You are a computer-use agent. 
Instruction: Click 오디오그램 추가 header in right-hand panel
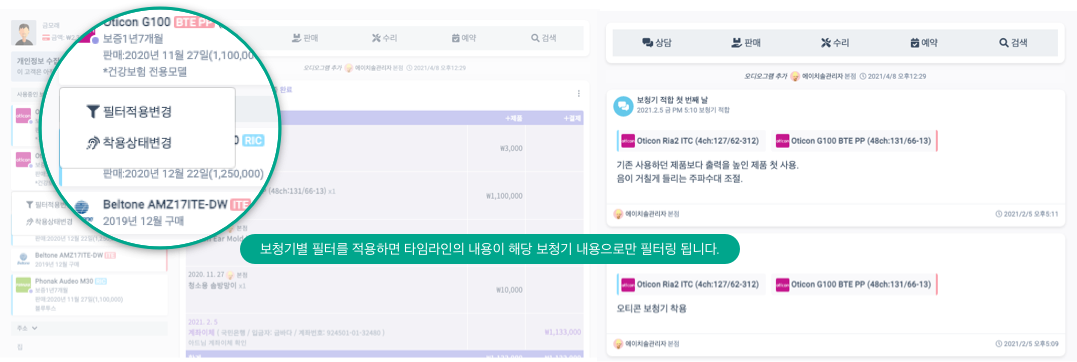(766, 76)
